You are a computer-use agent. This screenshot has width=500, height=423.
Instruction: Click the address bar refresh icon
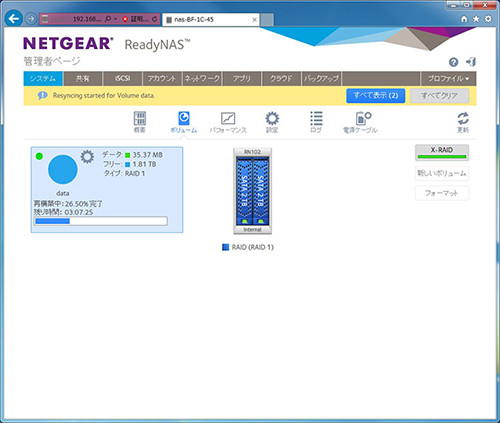tap(155, 19)
